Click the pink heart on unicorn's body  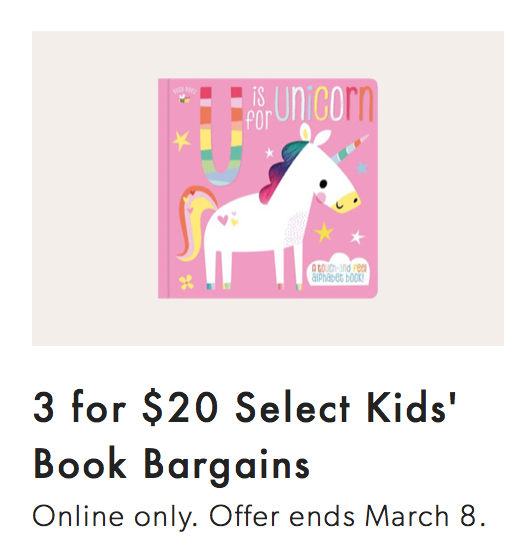(x=223, y=220)
